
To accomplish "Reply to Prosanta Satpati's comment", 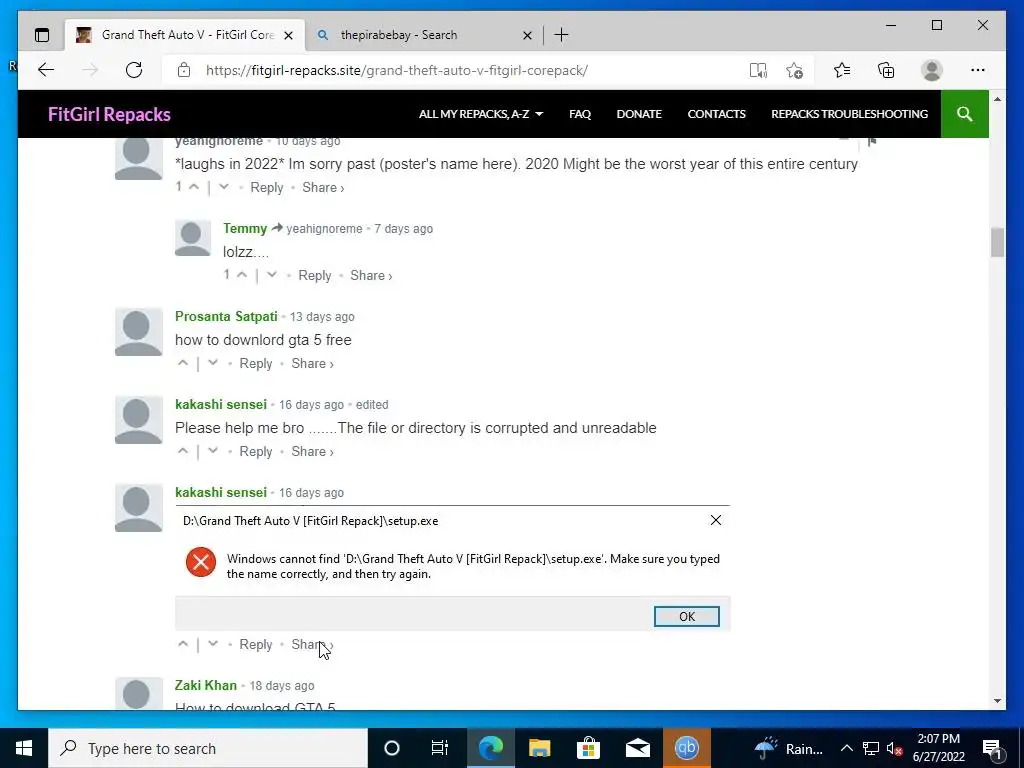I will [x=255, y=363].
